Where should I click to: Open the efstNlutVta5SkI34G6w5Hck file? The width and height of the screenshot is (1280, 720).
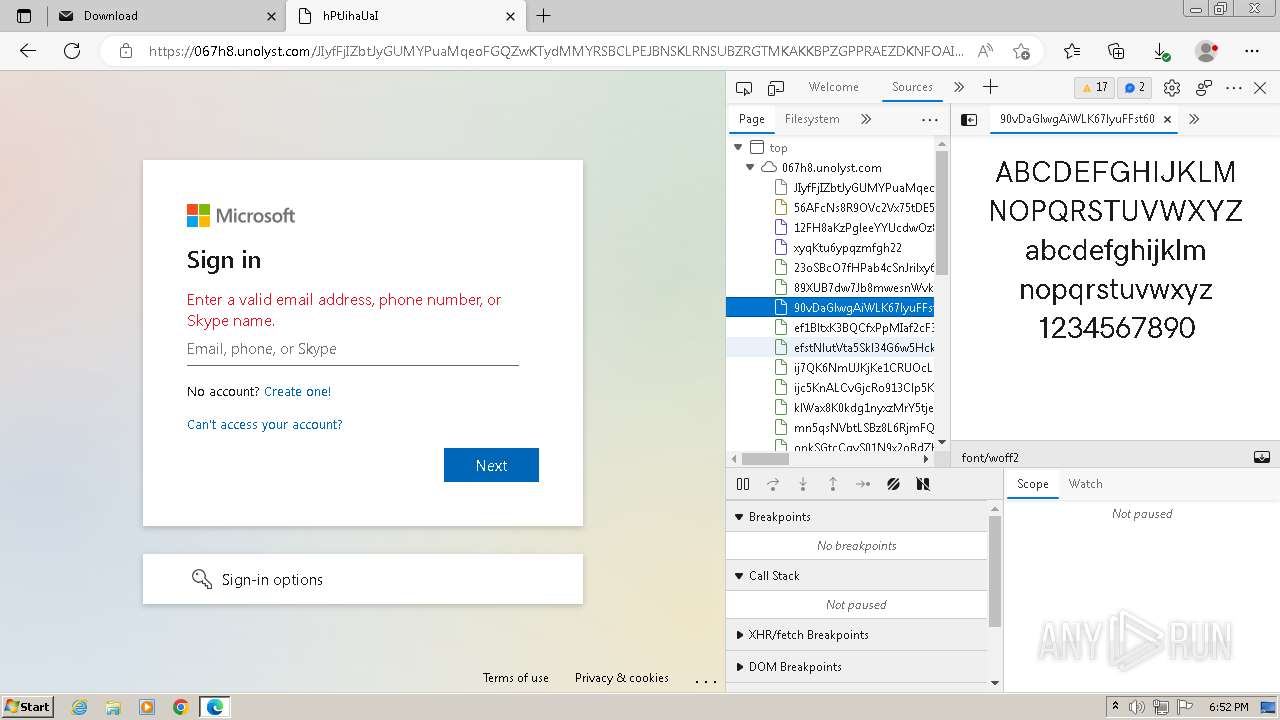[x=855, y=348]
